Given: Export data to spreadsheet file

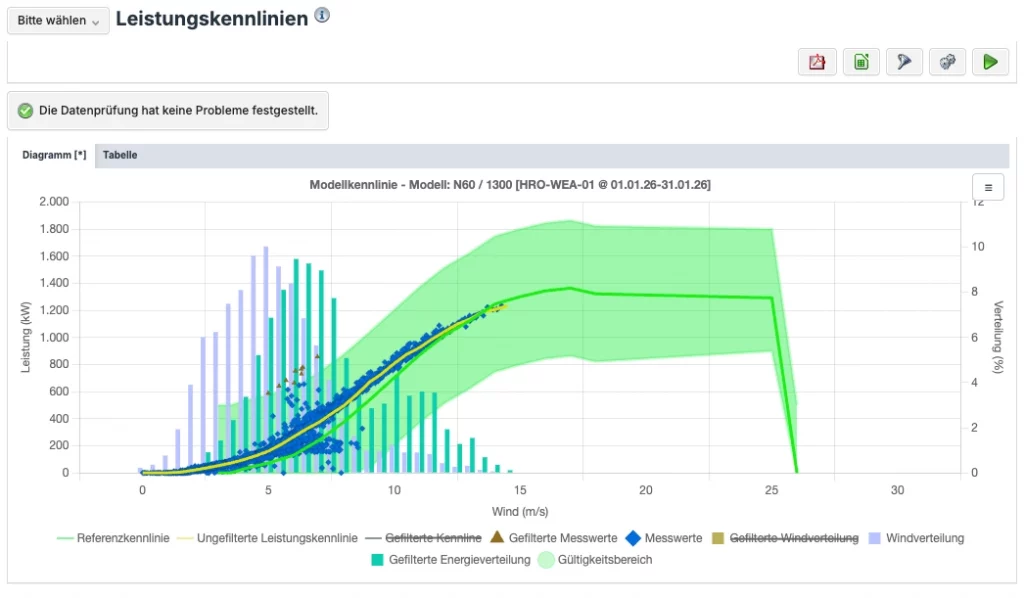Looking at the screenshot, I should pos(861,62).
